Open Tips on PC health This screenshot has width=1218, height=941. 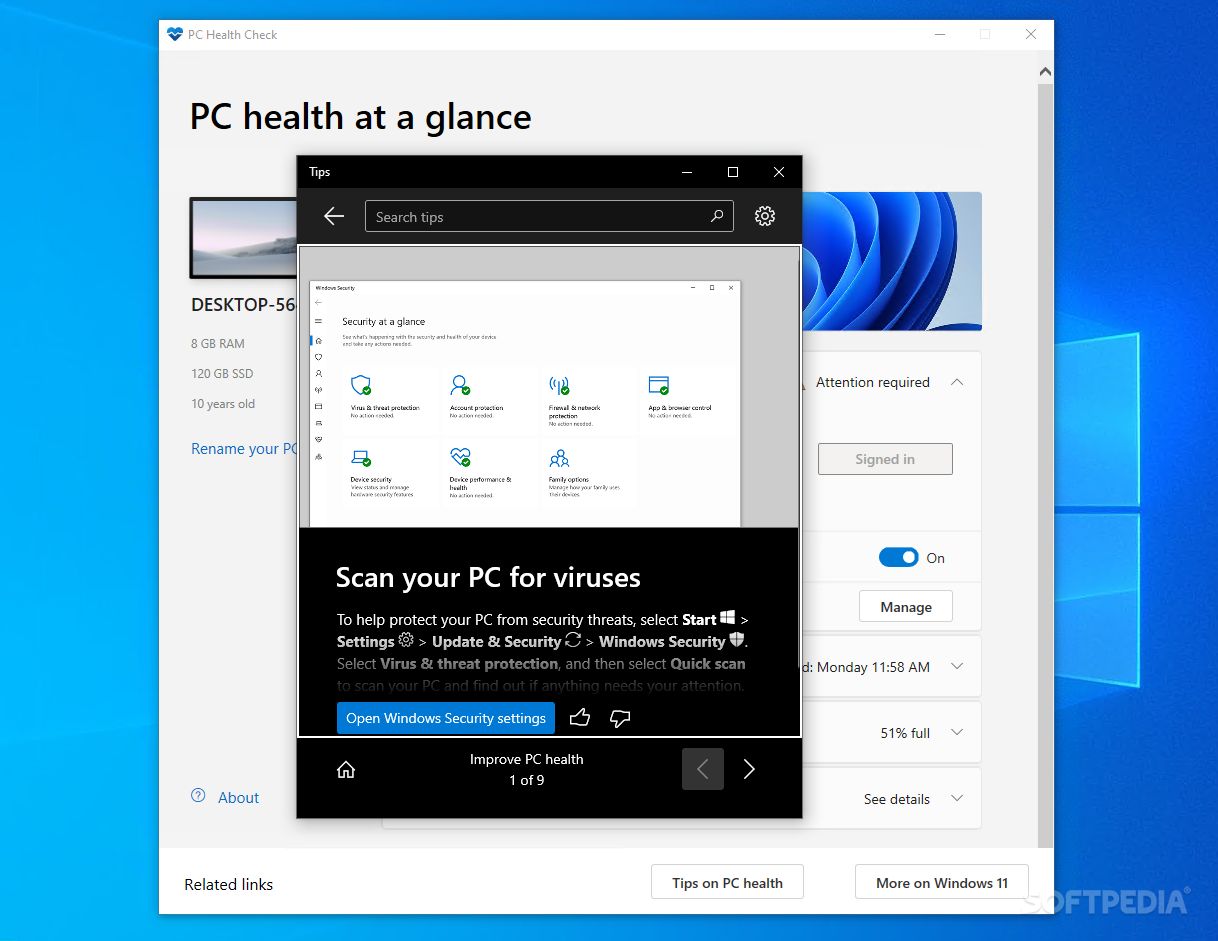[x=727, y=883]
